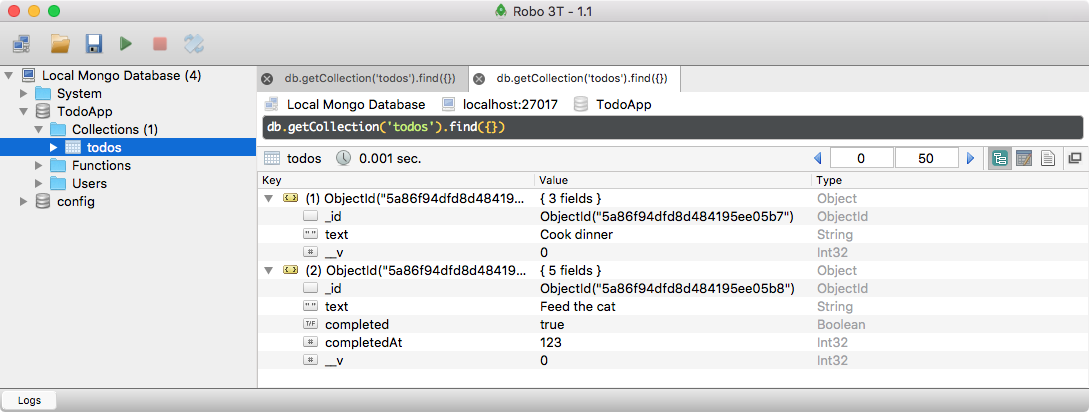Click the Rotate output toolbar icon
Screen dimensions: 1089x412
click(x=194, y=43)
